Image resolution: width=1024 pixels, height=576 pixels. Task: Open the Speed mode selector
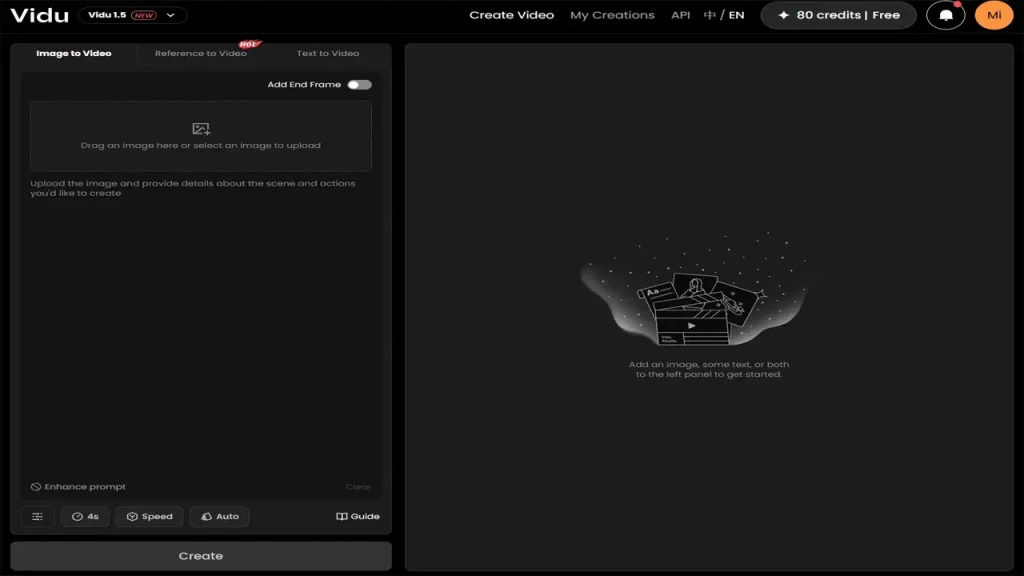150,517
